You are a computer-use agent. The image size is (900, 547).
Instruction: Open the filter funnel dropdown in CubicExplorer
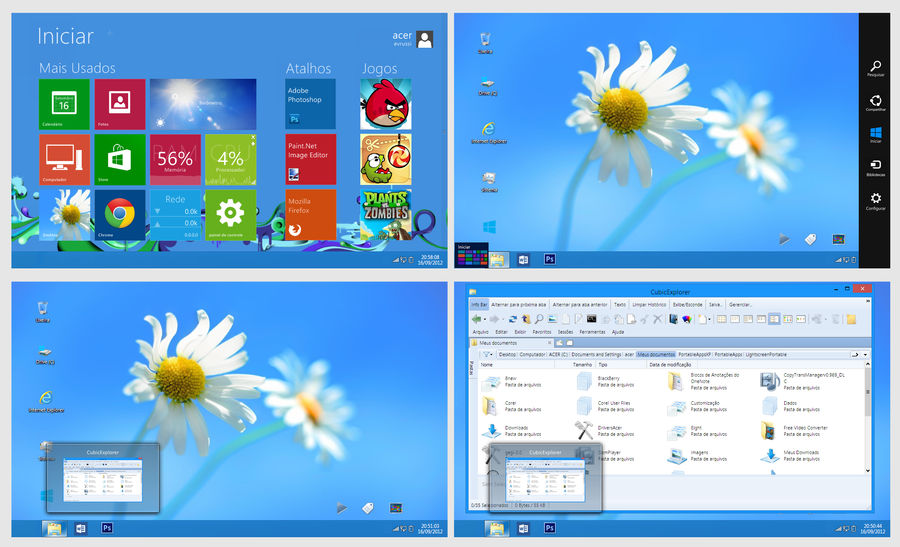pos(488,355)
